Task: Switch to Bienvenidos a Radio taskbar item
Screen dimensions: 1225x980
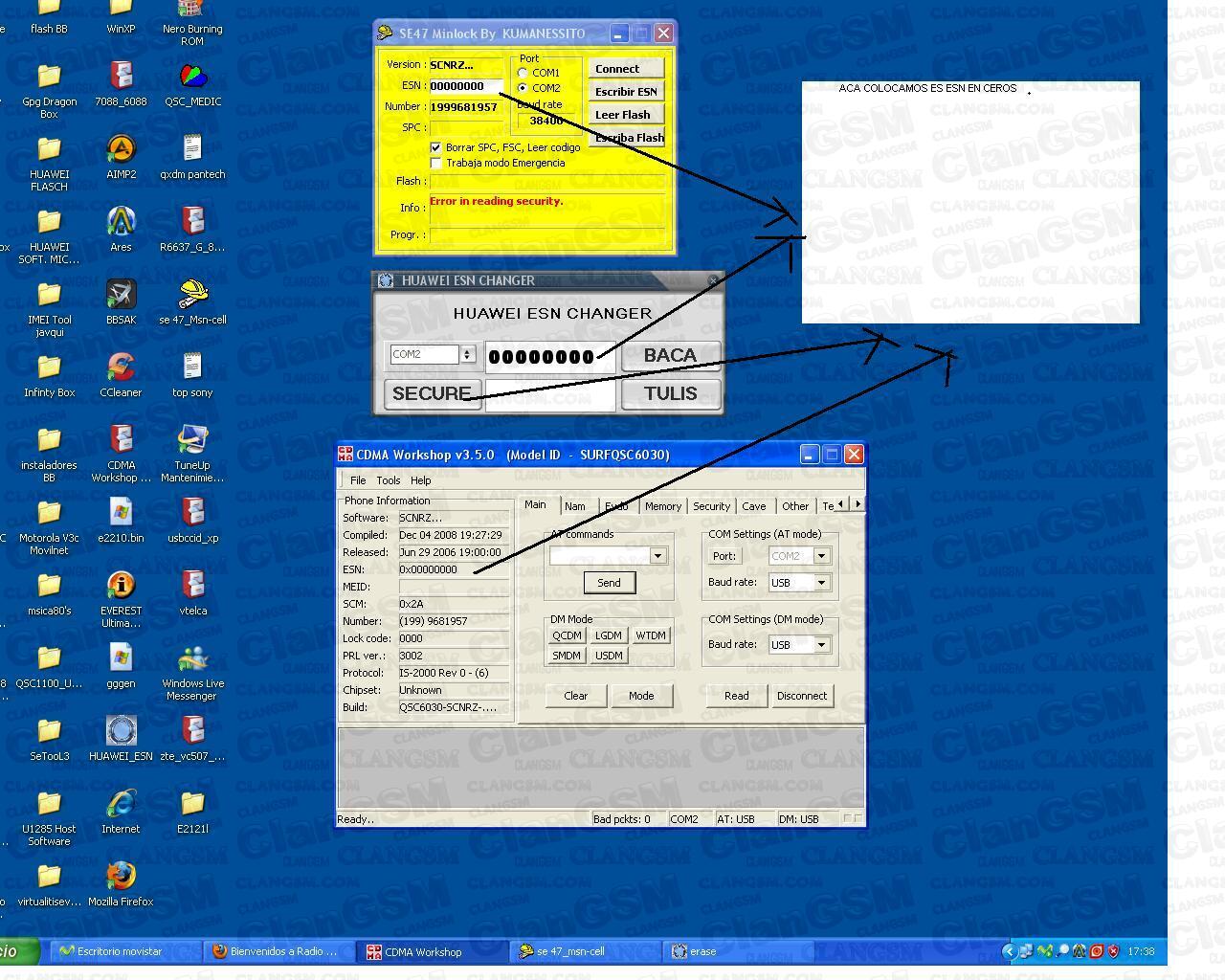Action: coord(278,951)
